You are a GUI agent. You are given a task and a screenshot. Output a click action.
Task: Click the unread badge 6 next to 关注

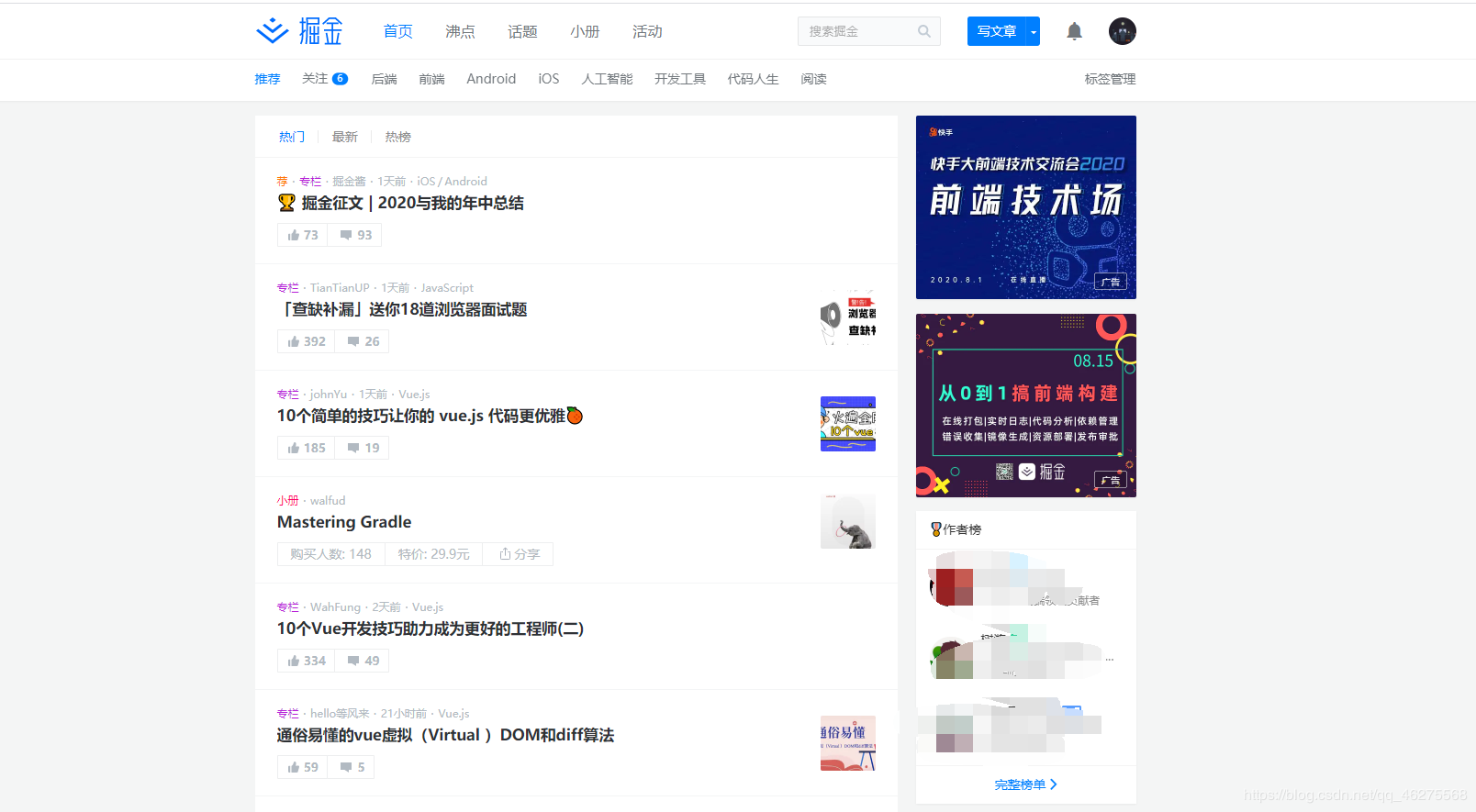pos(340,79)
